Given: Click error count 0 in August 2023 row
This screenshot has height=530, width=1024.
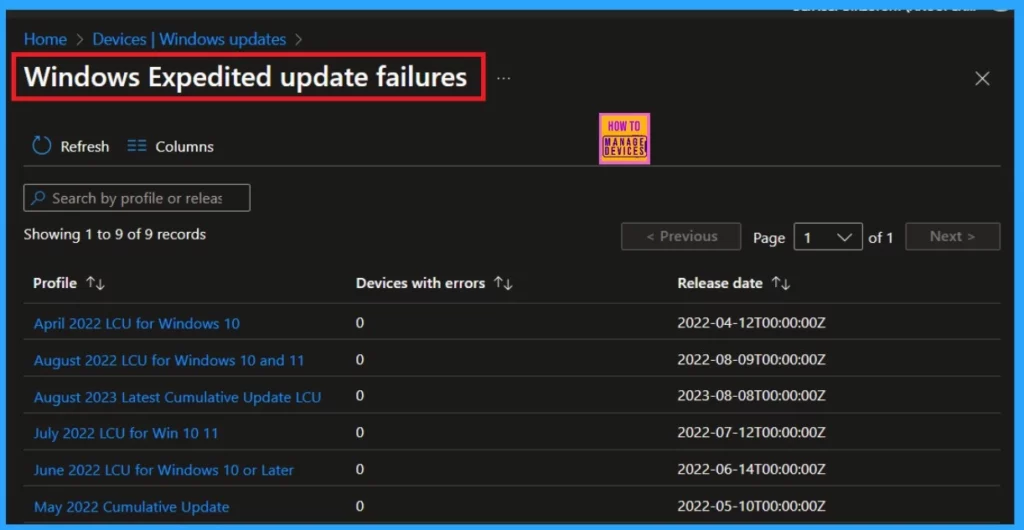Looking at the screenshot, I should [x=360, y=396].
